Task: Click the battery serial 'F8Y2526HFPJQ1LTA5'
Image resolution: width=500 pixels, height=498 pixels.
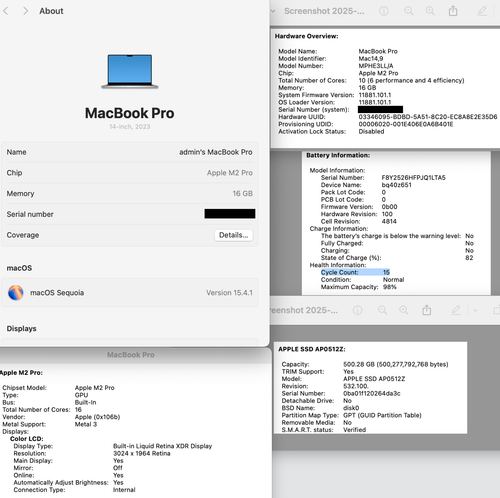Action: coord(414,178)
